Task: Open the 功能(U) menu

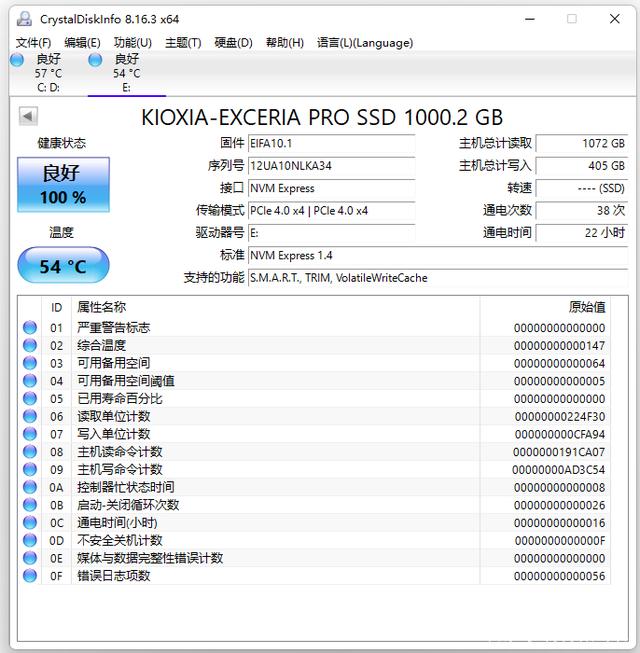Action: [132, 42]
